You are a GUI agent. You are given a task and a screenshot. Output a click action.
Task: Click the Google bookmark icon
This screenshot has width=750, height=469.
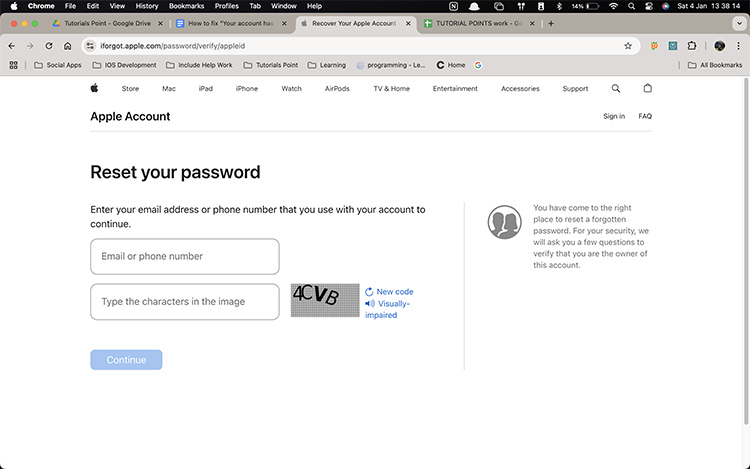click(478, 65)
